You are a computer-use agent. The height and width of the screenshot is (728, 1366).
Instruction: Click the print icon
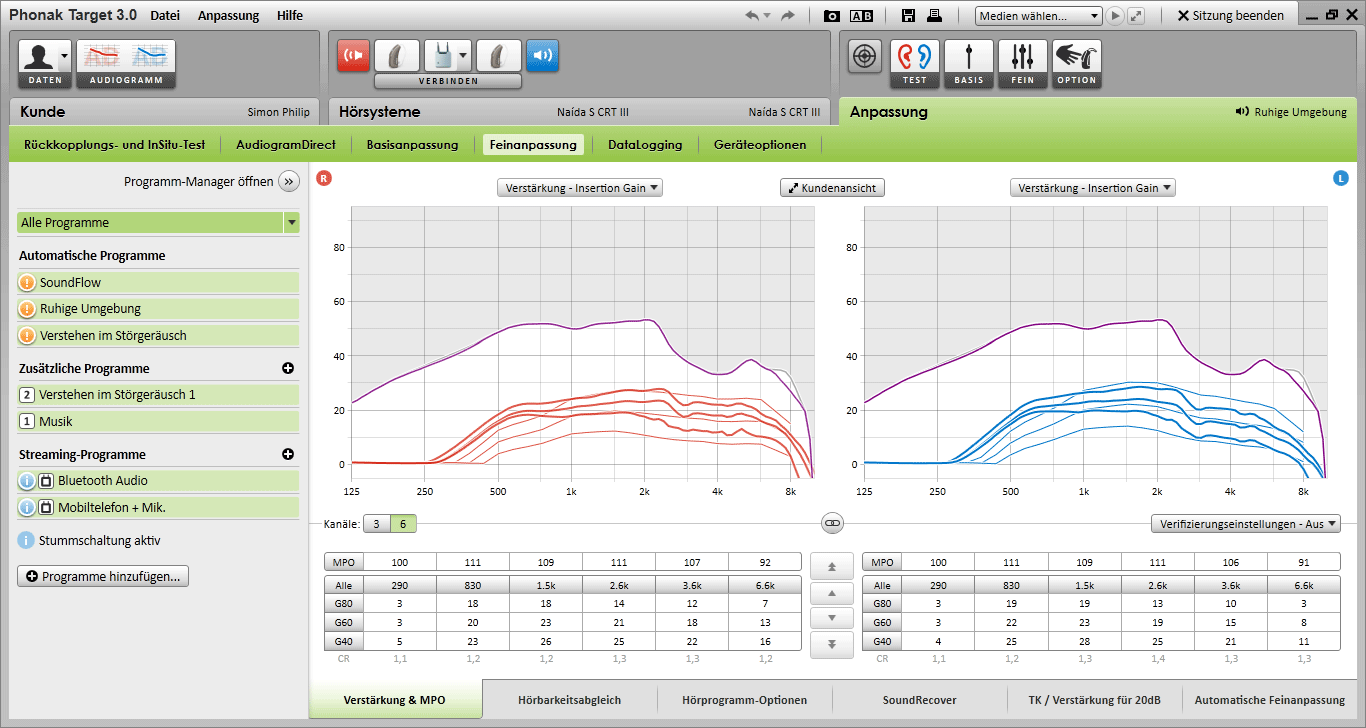click(x=934, y=15)
